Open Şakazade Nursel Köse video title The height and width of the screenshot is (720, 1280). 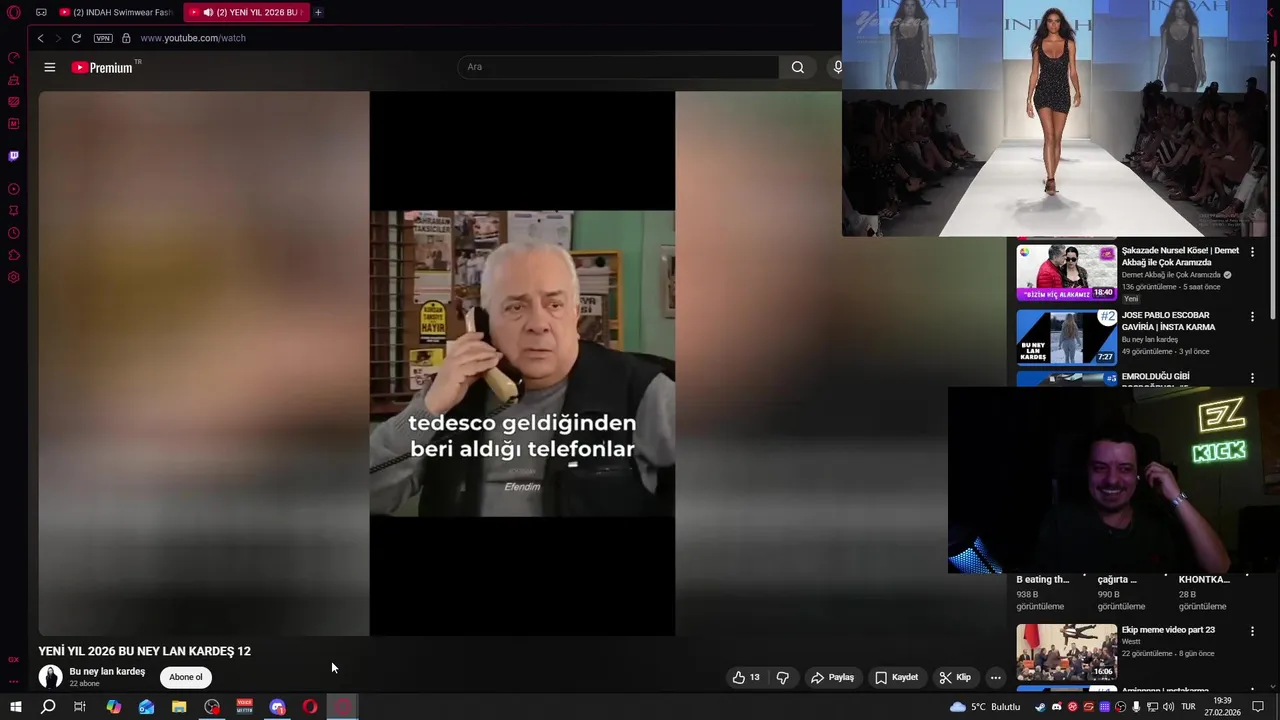[x=1180, y=256]
